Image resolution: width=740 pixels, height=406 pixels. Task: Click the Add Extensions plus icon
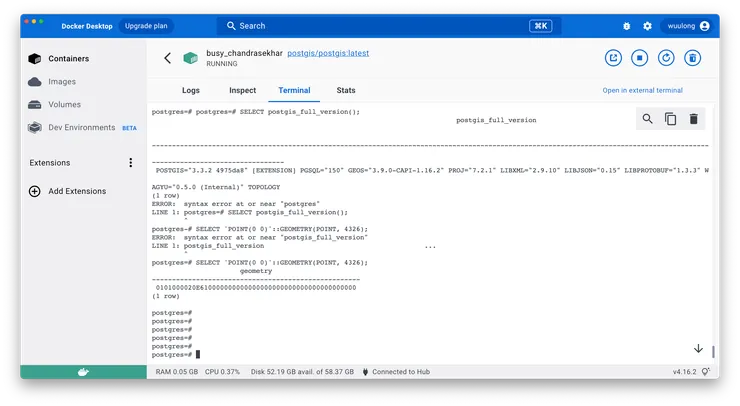tap(34, 191)
